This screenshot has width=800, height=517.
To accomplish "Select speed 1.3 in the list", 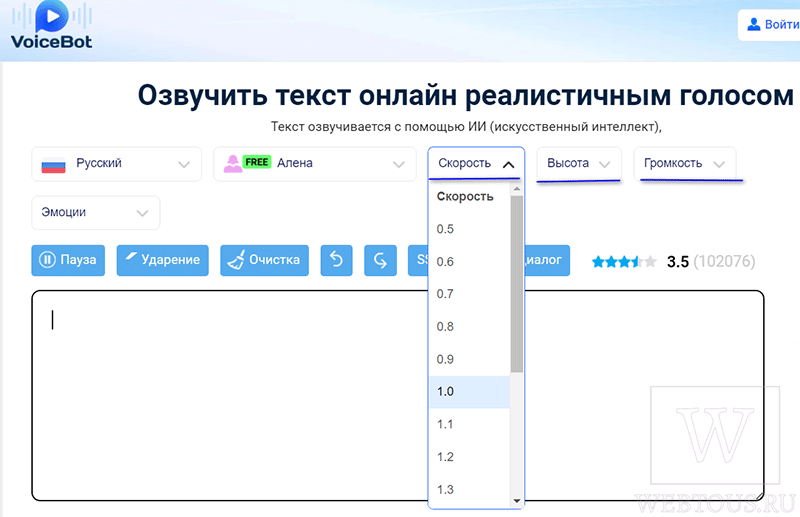I will coord(469,489).
